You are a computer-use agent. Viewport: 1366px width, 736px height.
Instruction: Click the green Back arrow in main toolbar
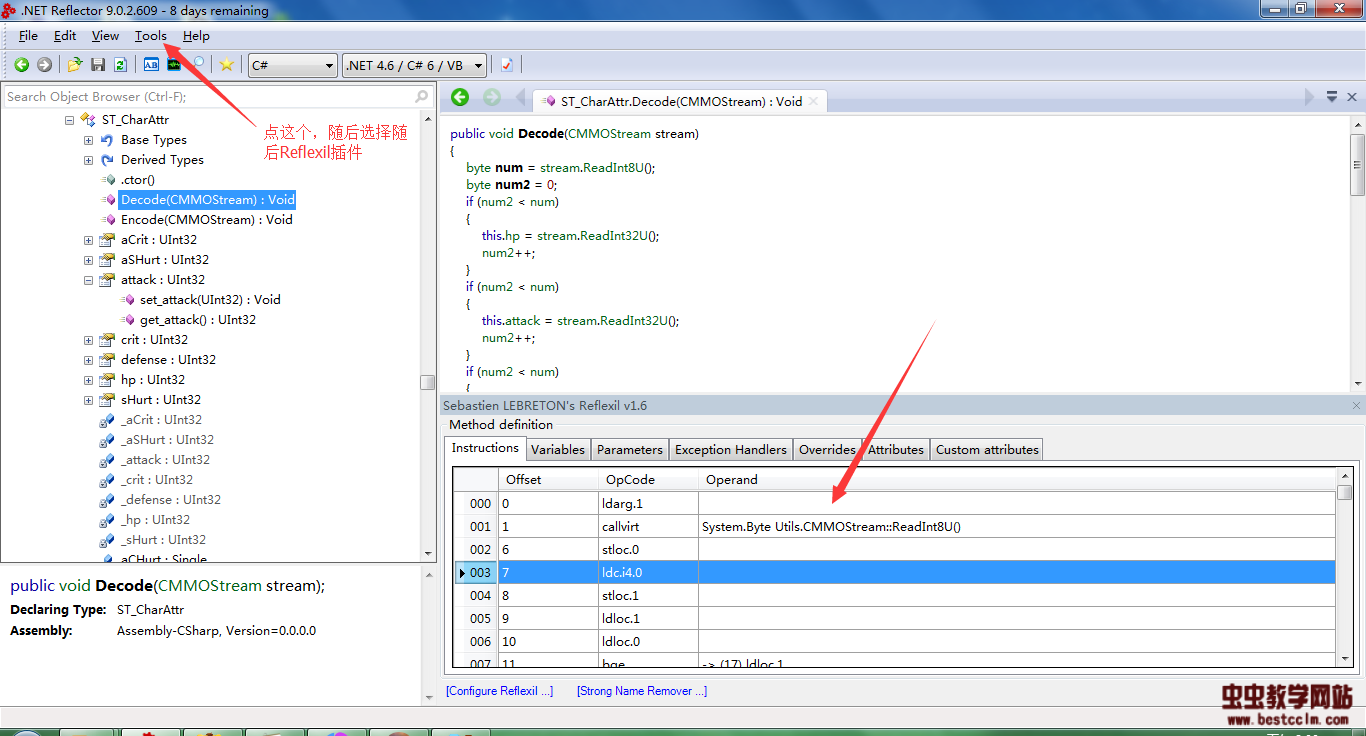coord(21,65)
